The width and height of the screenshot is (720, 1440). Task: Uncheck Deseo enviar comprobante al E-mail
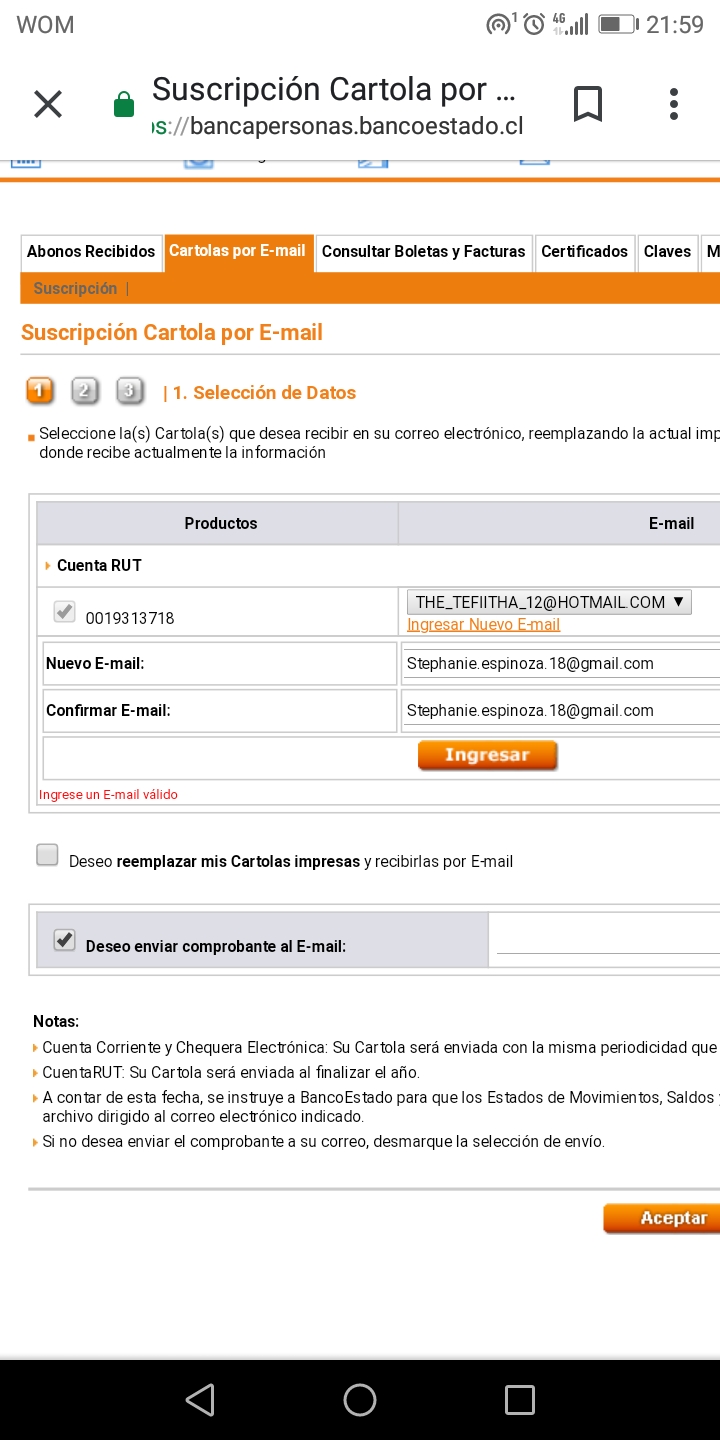64,940
